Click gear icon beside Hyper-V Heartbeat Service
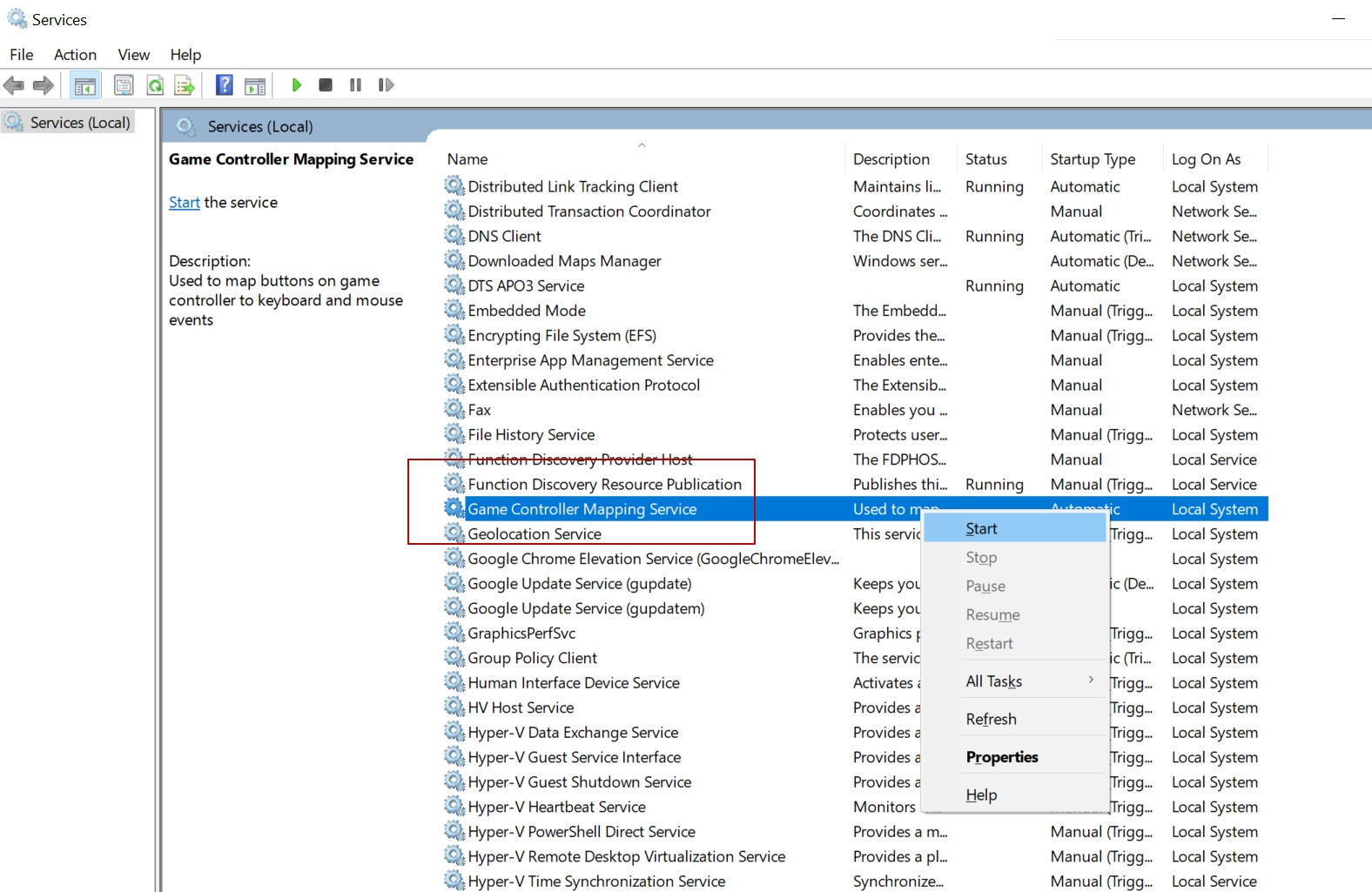Viewport: 1372px width, 892px height. point(454,806)
